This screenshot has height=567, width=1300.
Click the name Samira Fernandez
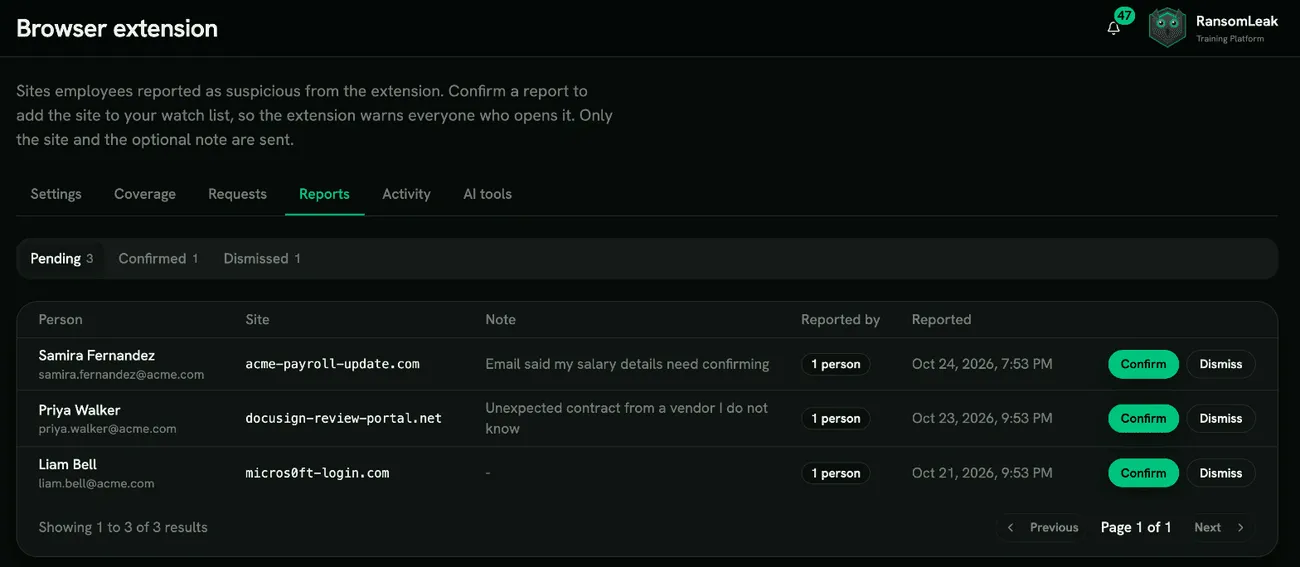click(x=97, y=355)
